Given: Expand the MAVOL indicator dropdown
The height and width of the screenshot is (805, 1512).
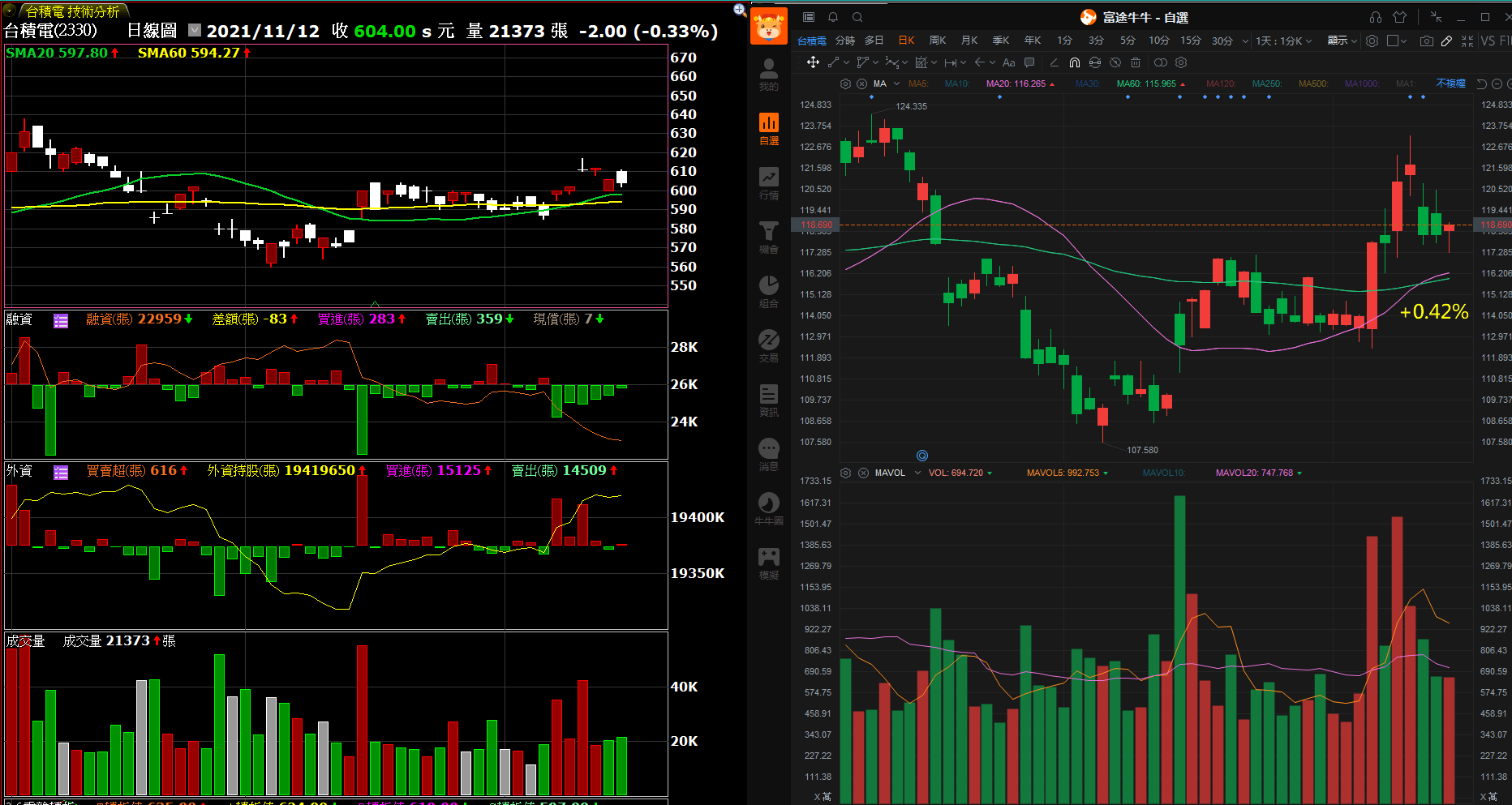Looking at the screenshot, I should 917,473.
